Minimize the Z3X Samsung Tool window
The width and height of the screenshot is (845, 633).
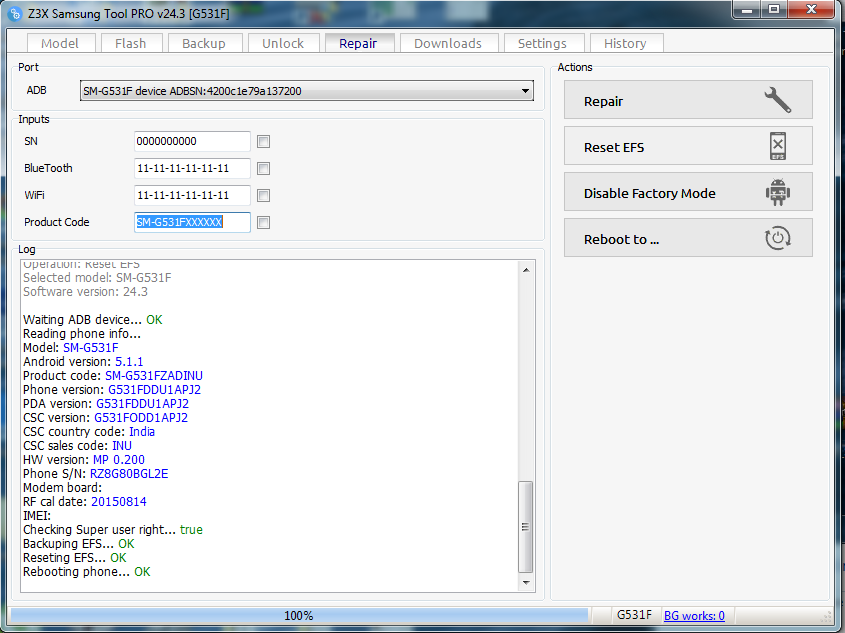pos(747,9)
